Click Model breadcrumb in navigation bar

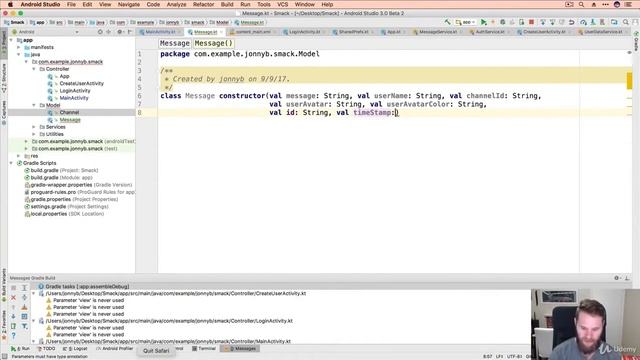[x=219, y=22]
